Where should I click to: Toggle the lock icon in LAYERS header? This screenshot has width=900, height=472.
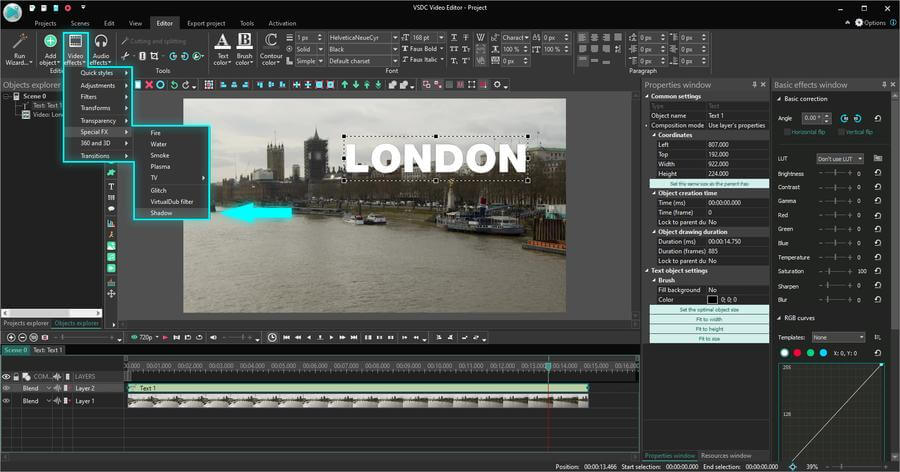[x=16, y=377]
